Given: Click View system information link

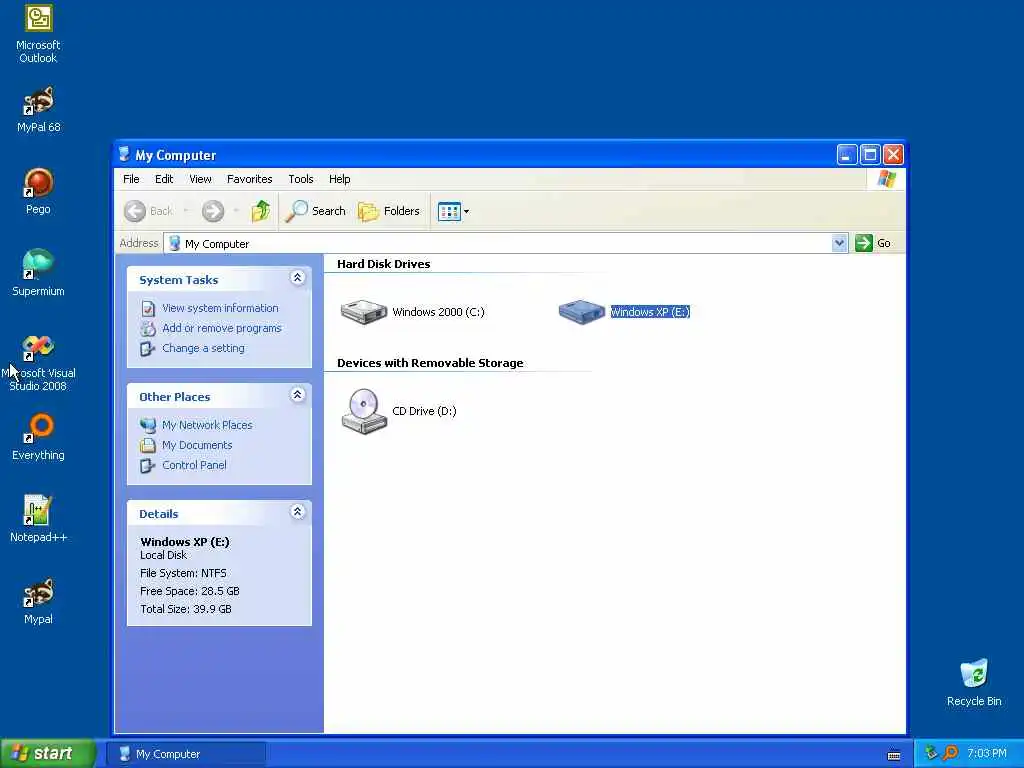Looking at the screenshot, I should tap(220, 308).
